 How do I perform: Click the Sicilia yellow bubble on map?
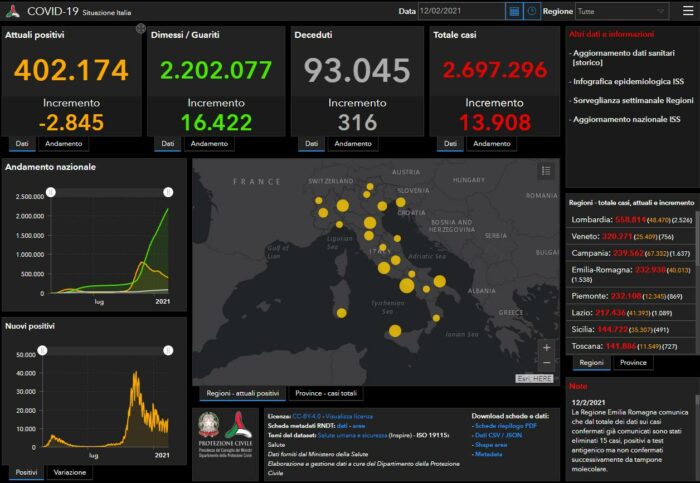(x=395, y=331)
